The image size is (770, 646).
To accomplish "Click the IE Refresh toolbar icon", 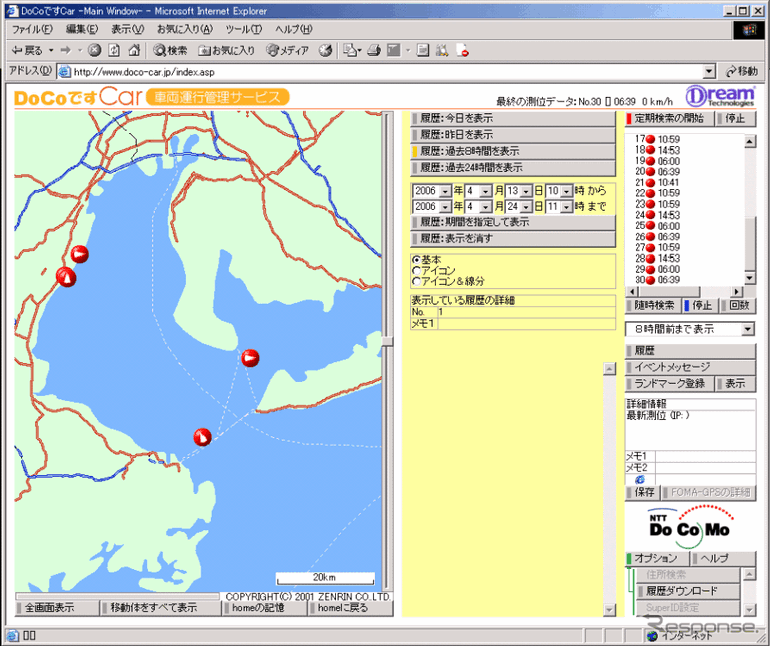I will (x=114, y=50).
